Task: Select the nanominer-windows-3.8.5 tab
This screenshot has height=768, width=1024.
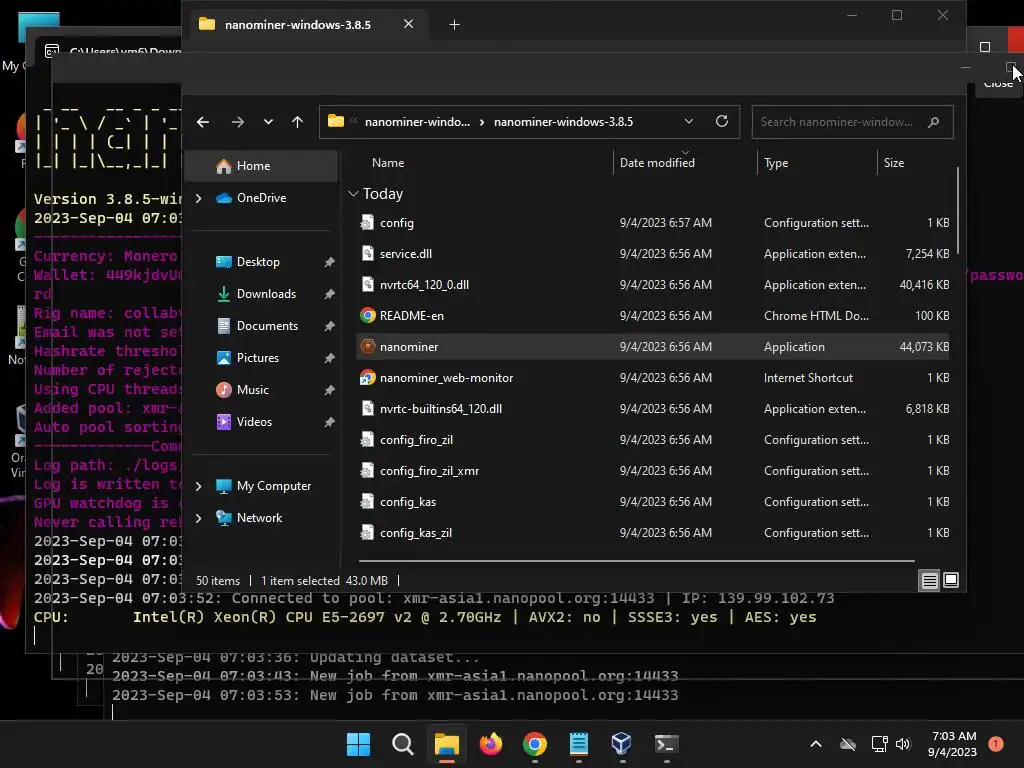Action: tap(309, 25)
